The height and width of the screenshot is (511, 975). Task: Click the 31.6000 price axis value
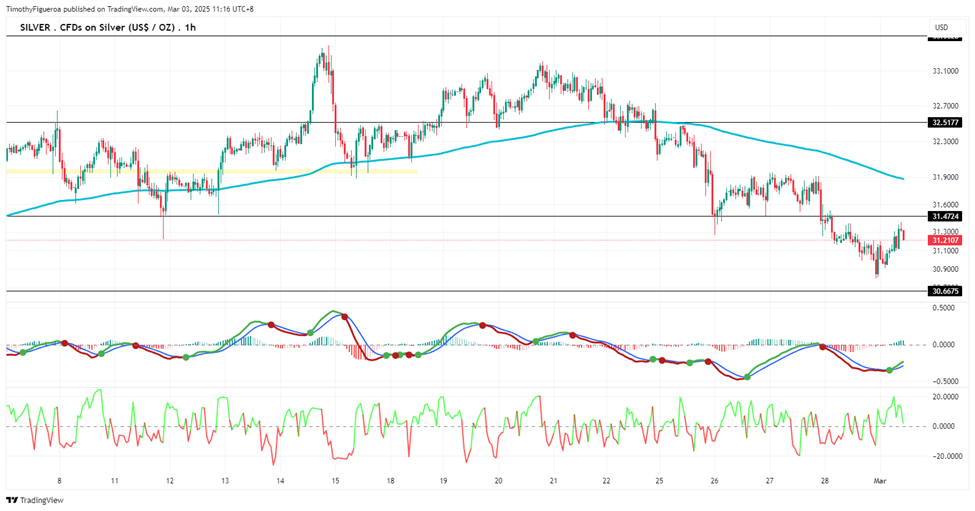point(945,205)
